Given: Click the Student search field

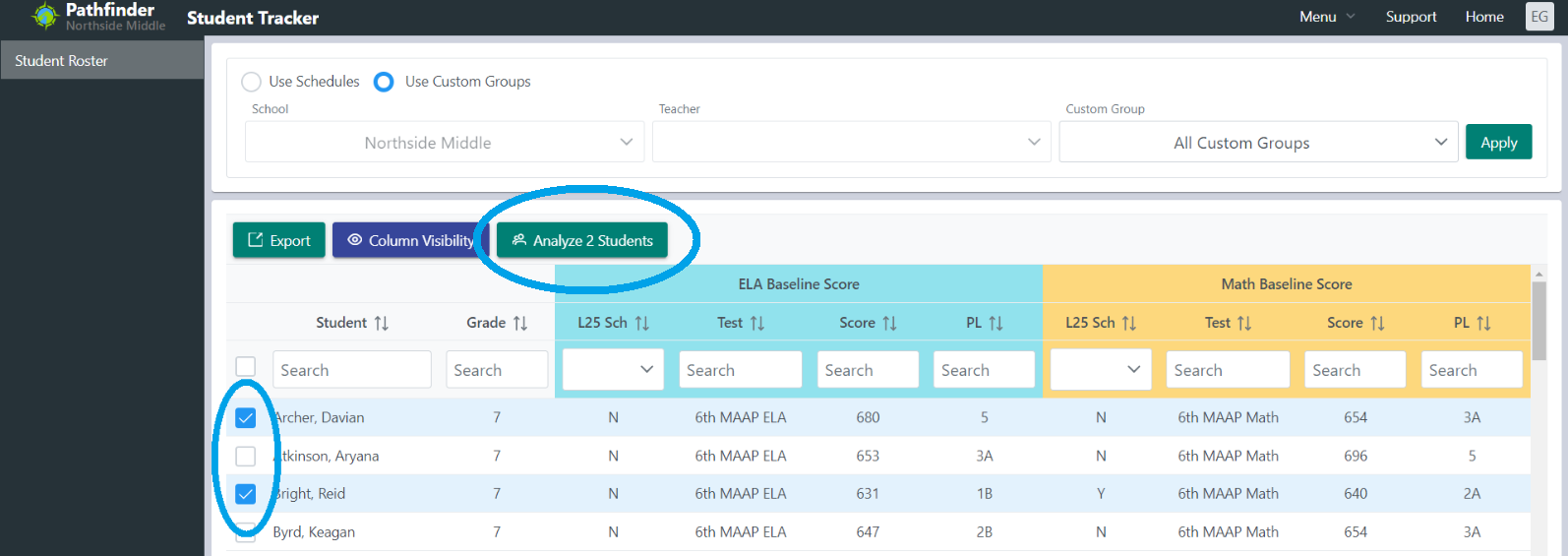Looking at the screenshot, I should 352,370.
